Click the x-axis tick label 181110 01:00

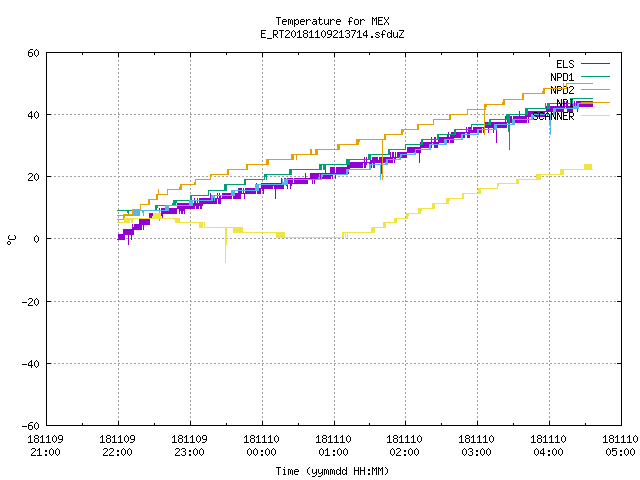coord(333,446)
